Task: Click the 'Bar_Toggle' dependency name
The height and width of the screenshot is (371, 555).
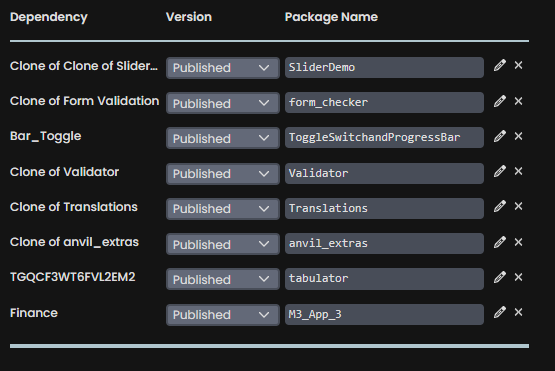Action: click(46, 136)
